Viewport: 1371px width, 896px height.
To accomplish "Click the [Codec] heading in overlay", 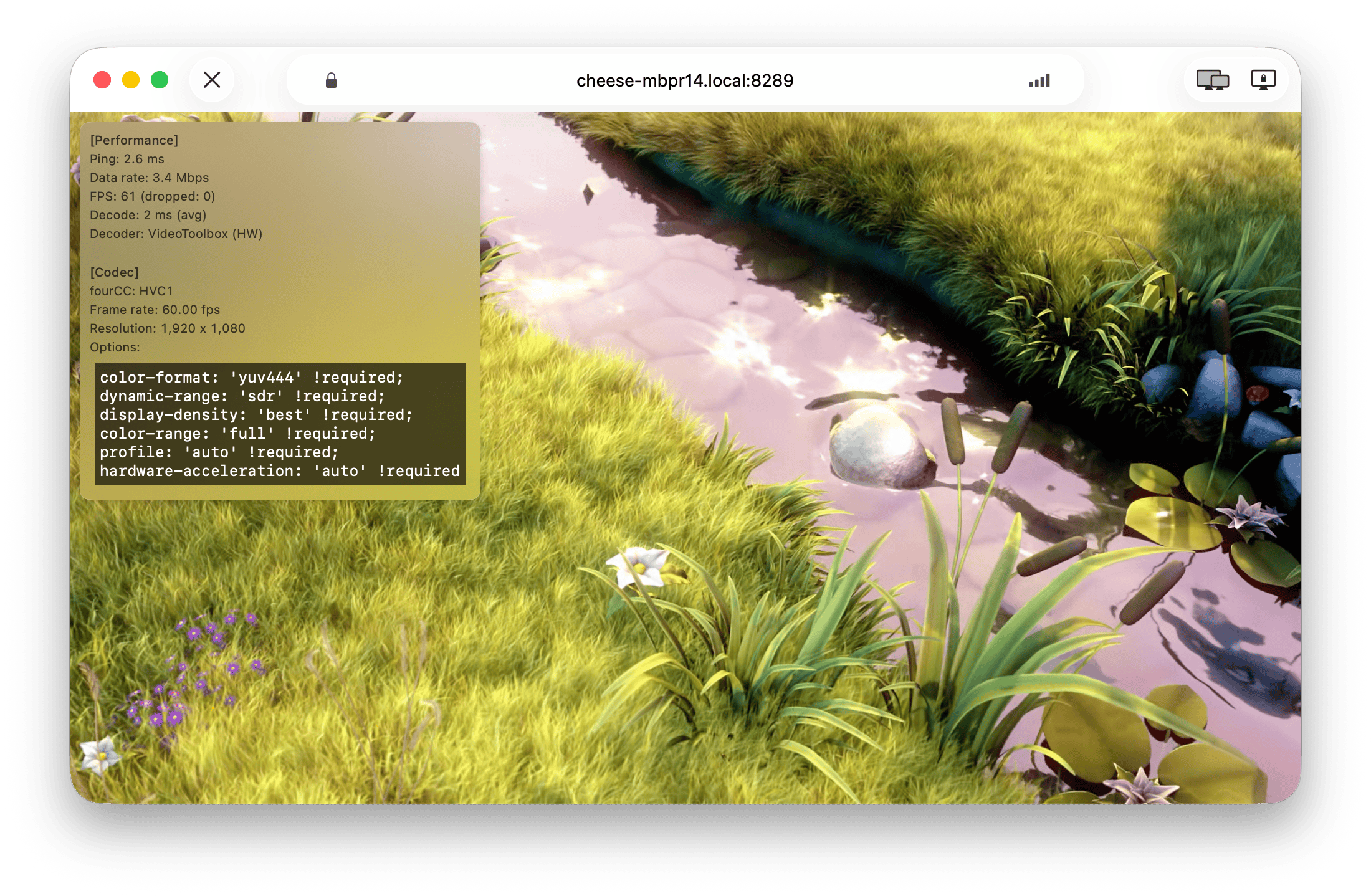I will pos(114,272).
